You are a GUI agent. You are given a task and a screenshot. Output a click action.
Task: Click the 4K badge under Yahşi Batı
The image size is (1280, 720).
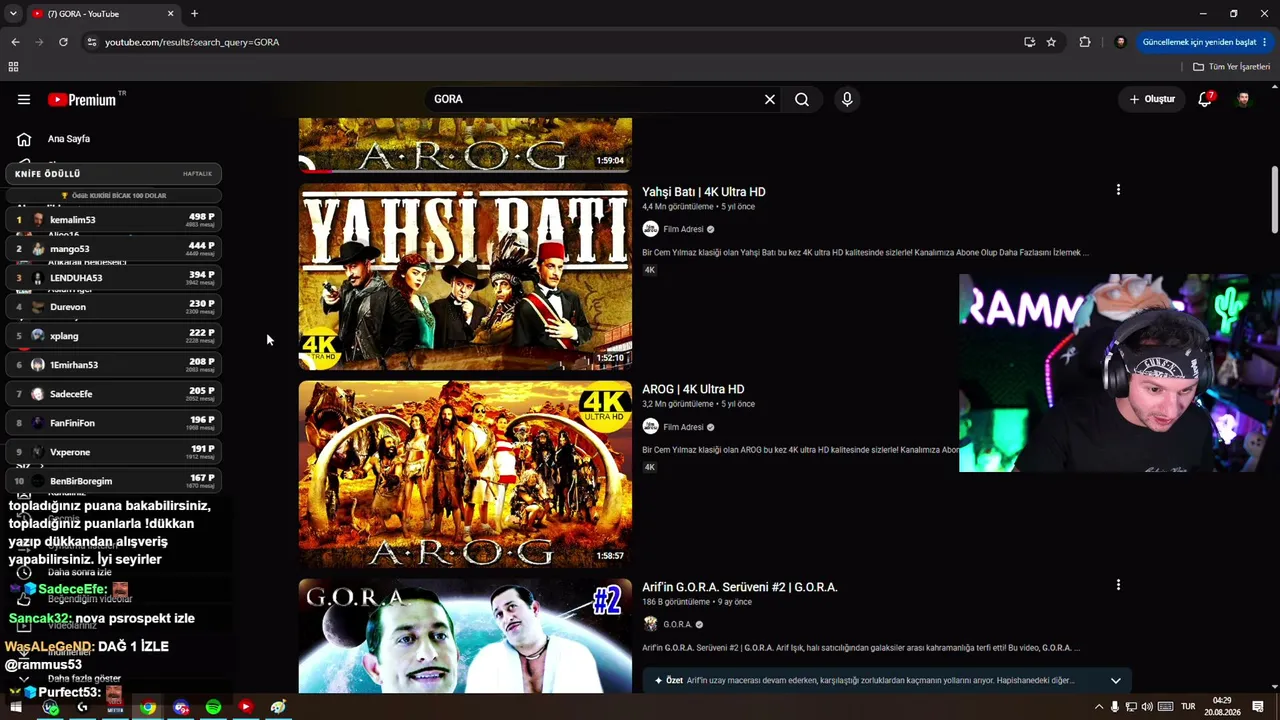coord(650,270)
